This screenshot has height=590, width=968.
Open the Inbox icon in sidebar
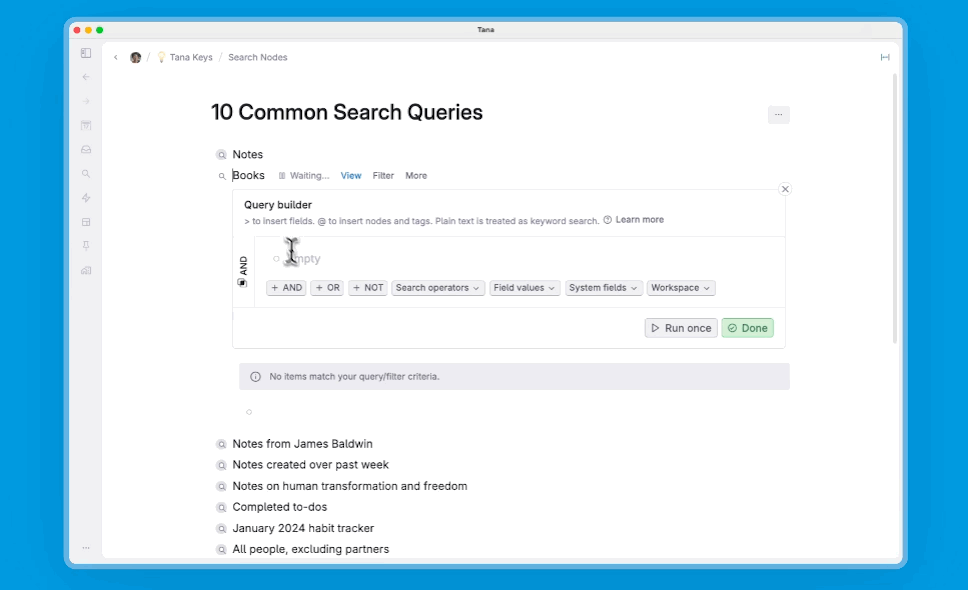coord(86,149)
